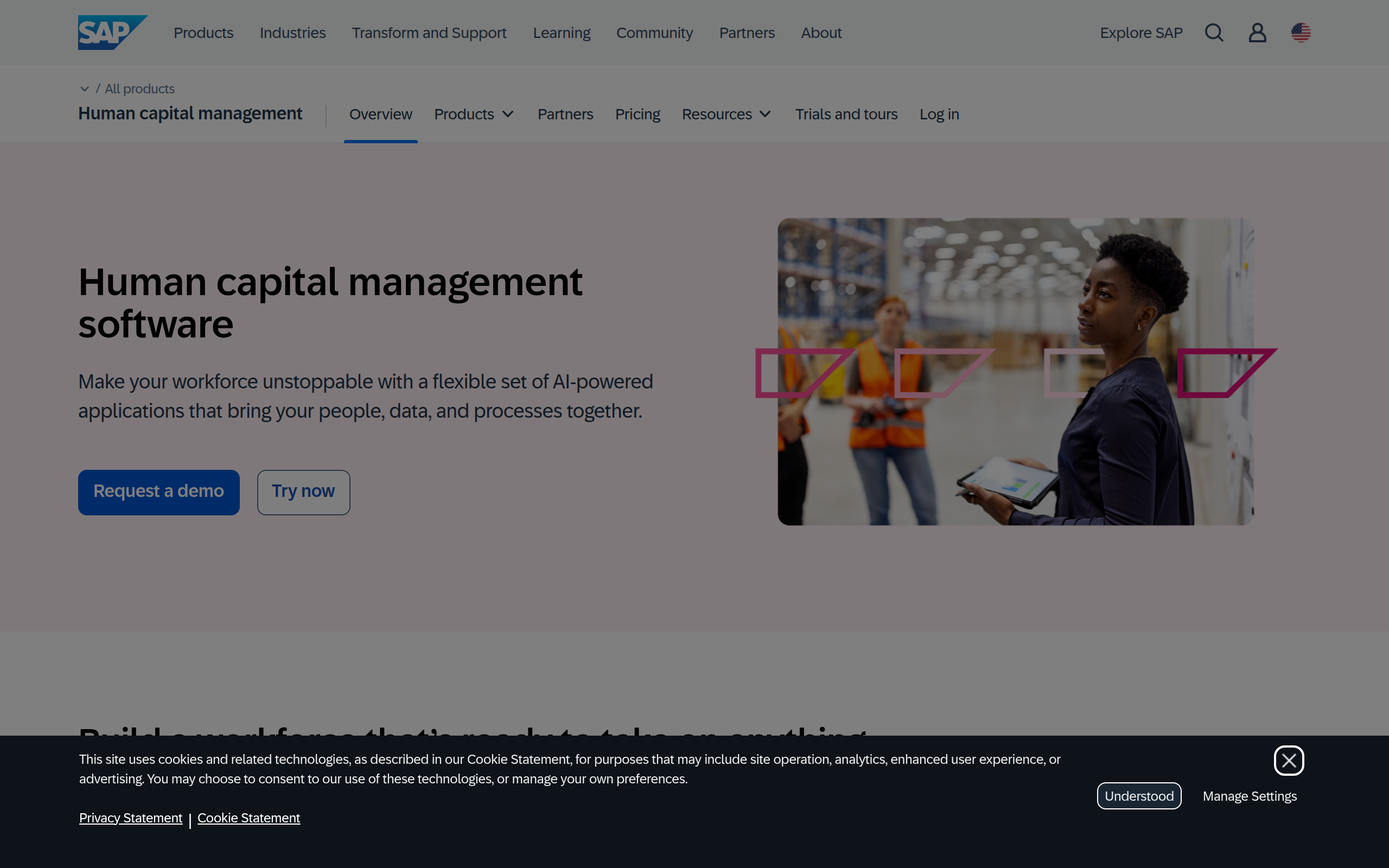Click Request a demo
This screenshot has width=1389, height=868.
pyautogui.click(x=158, y=492)
